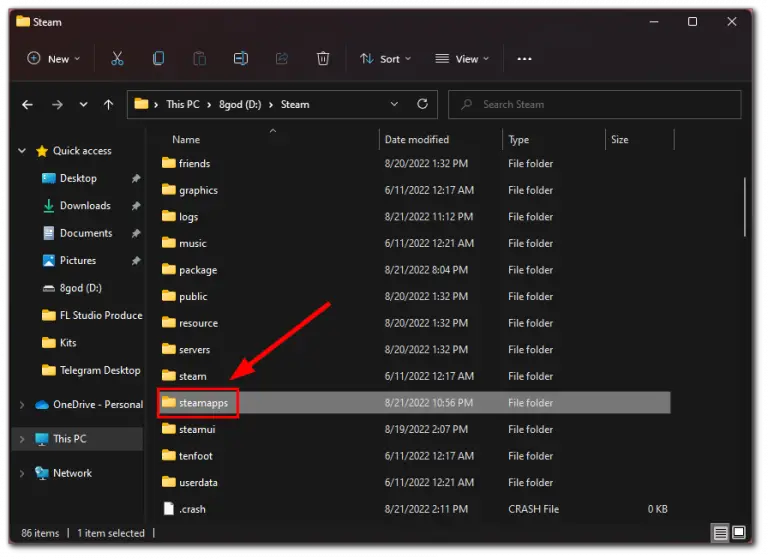The image size is (768, 559).
Task: Click the Share icon in toolbar
Action: (x=282, y=59)
